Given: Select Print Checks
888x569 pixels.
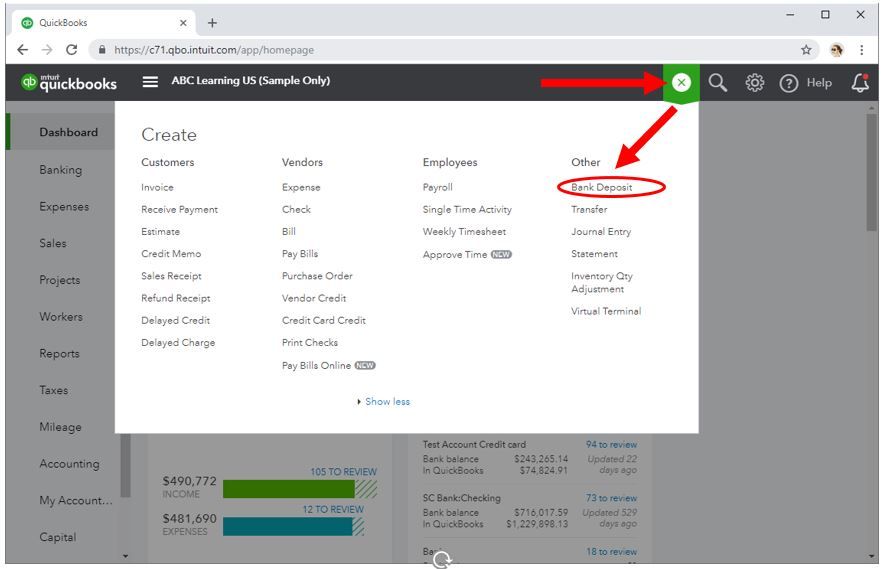Looking at the screenshot, I should [310, 343].
